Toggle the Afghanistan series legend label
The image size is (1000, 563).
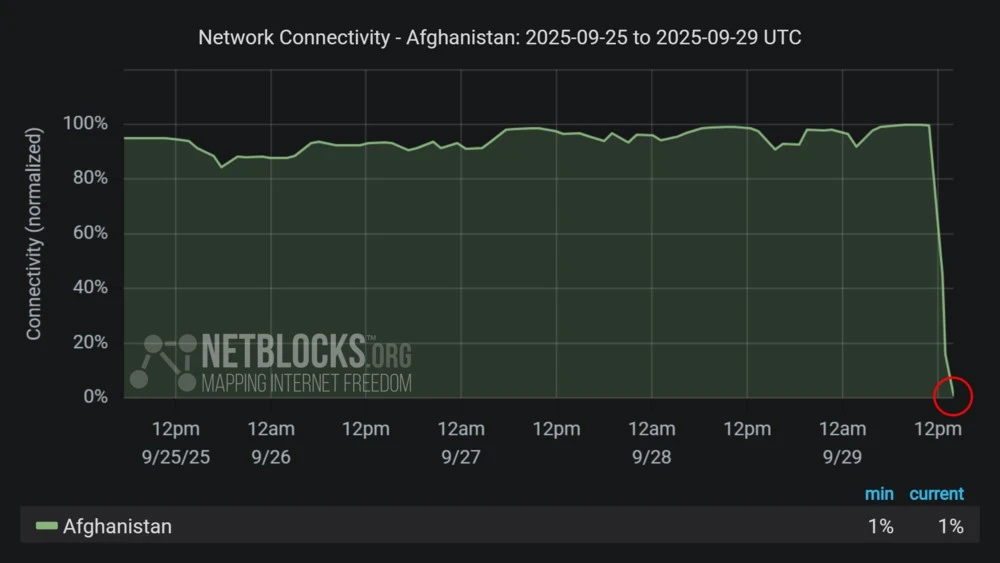(117, 526)
